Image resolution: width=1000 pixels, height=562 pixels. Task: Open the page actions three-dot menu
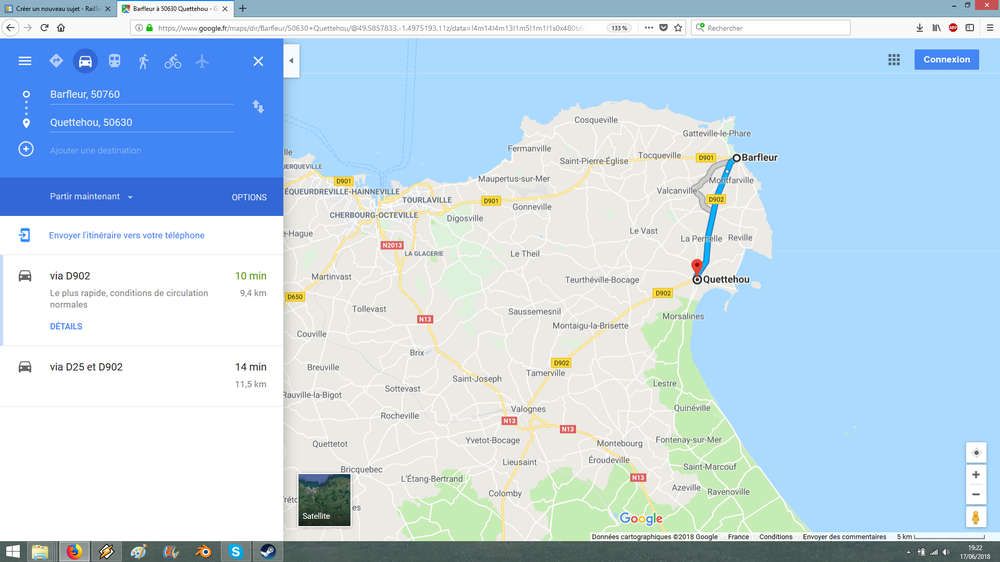pyautogui.click(x=649, y=28)
